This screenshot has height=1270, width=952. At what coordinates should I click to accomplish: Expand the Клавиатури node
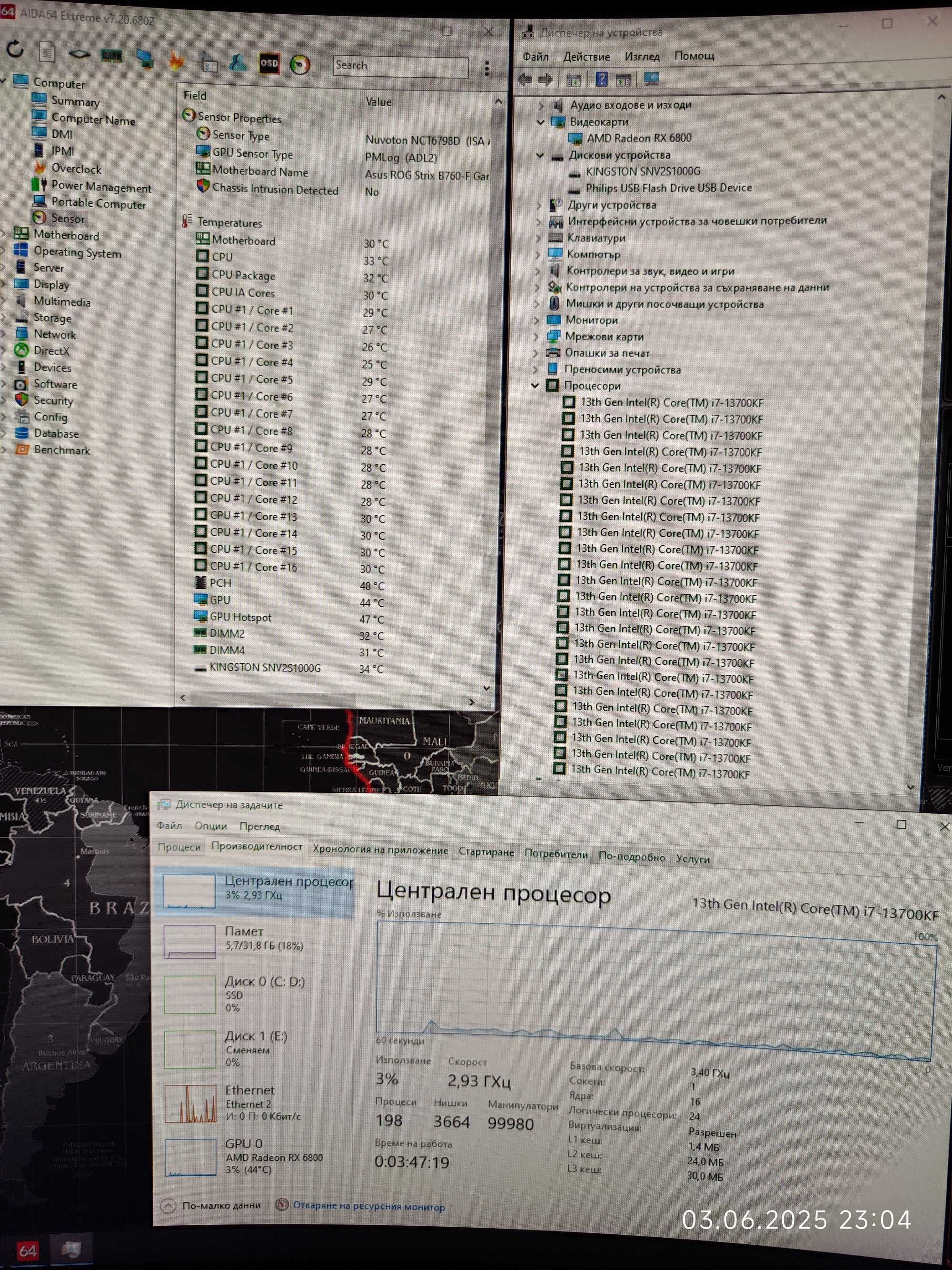pos(538,238)
